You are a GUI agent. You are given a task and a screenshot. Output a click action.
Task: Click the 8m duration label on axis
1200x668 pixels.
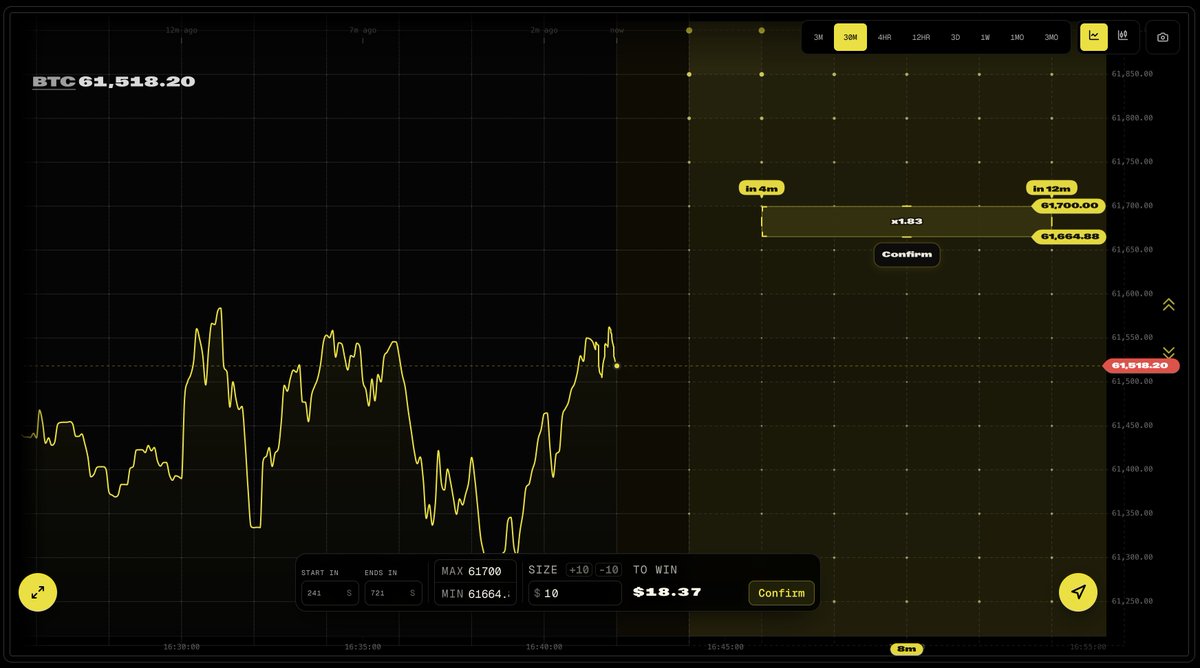tap(907, 649)
